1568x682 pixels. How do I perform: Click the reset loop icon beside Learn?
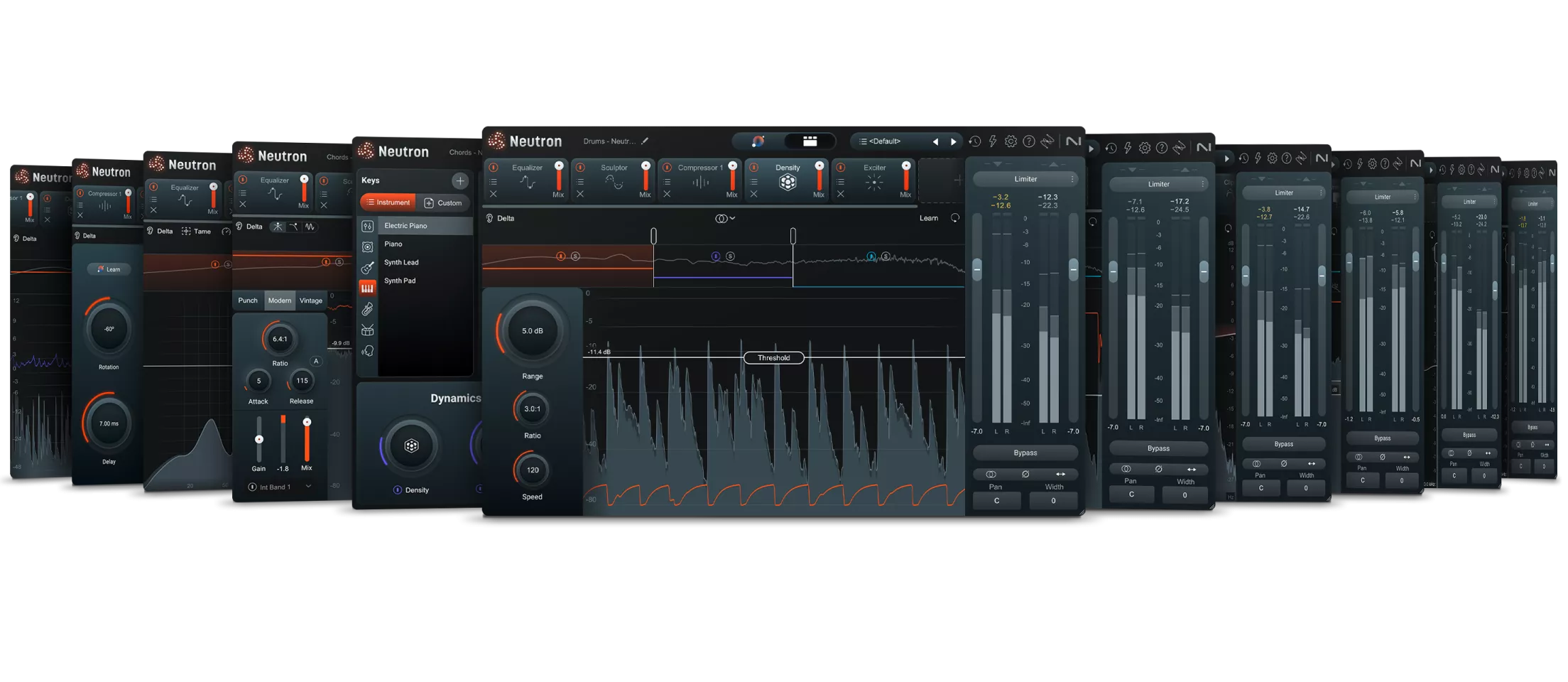pyautogui.click(x=955, y=218)
